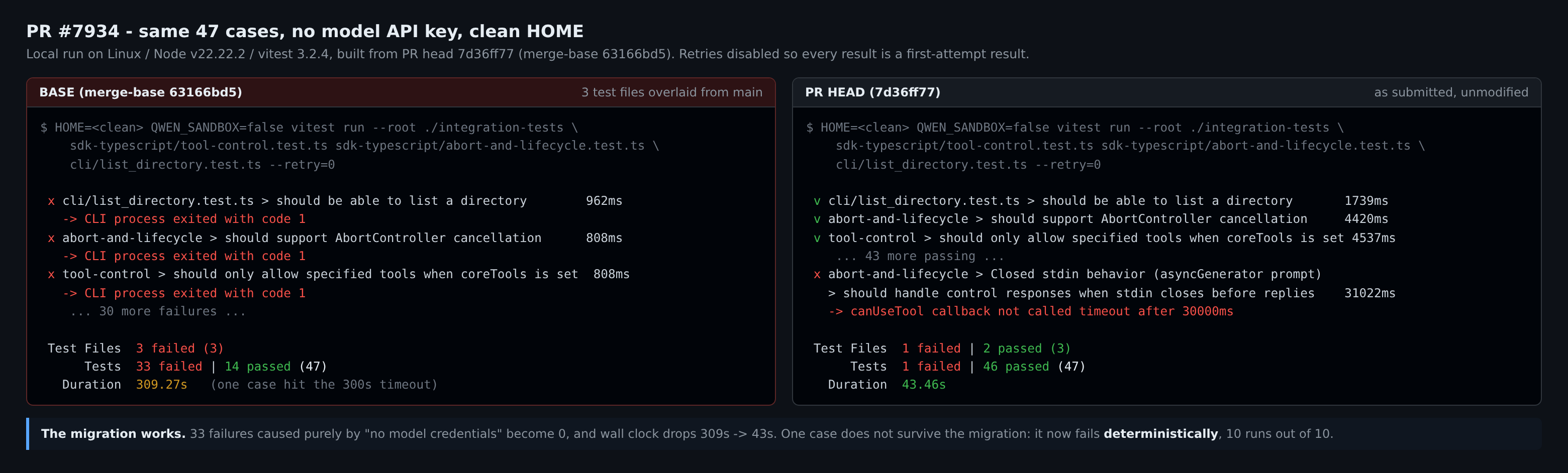Click "1 failed" in the PR HEAD Tests row
The height and width of the screenshot is (473, 1568).
[x=931, y=367]
